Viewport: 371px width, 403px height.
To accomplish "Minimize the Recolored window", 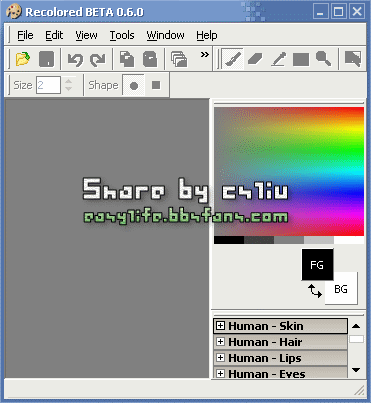I will click(320, 12).
